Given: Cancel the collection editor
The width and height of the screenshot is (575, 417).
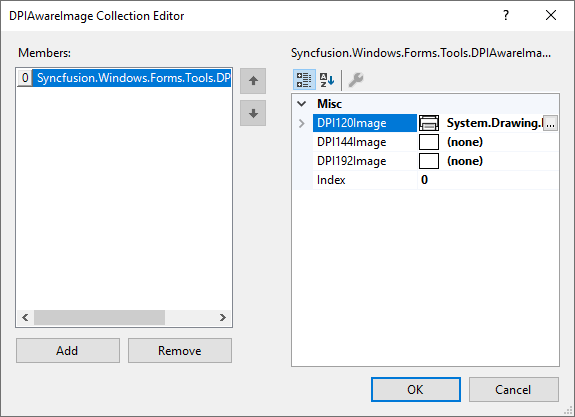Looking at the screenshot, I should pos(514,389).
